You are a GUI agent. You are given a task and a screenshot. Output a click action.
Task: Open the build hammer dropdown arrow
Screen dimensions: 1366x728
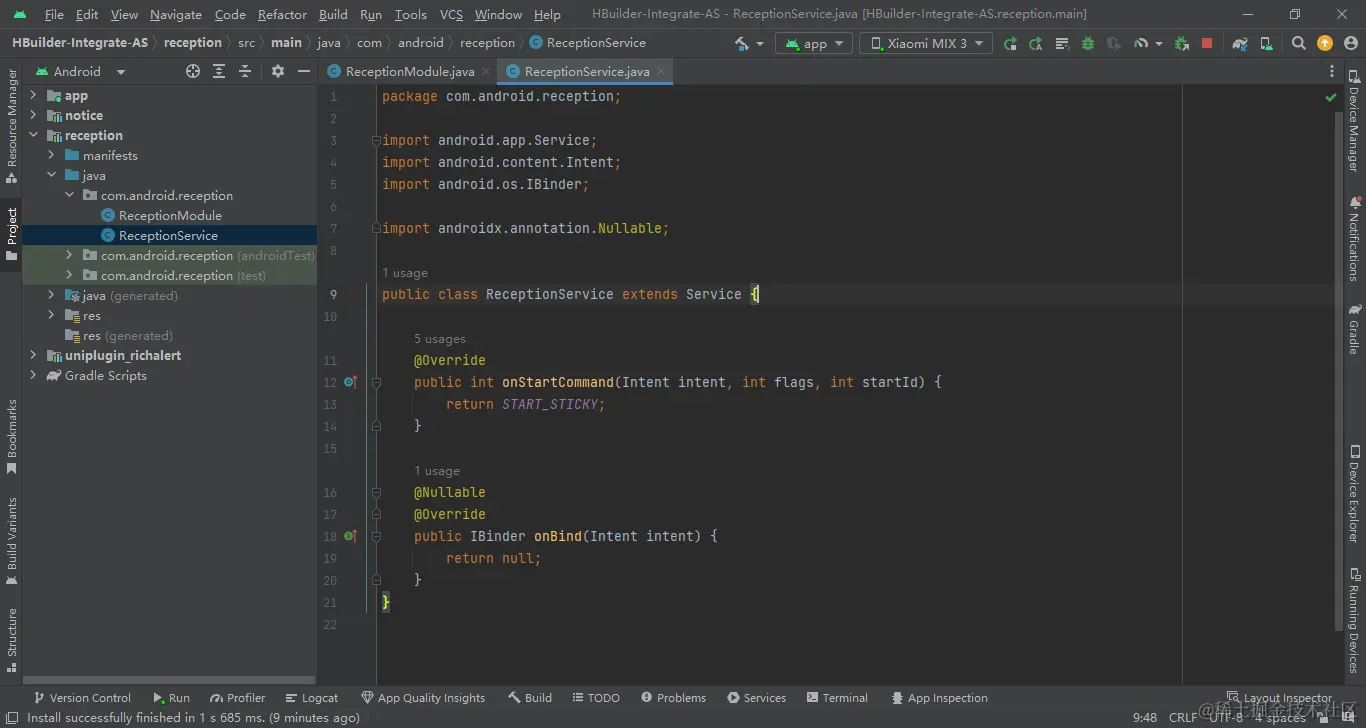click(x=760, y=44)
